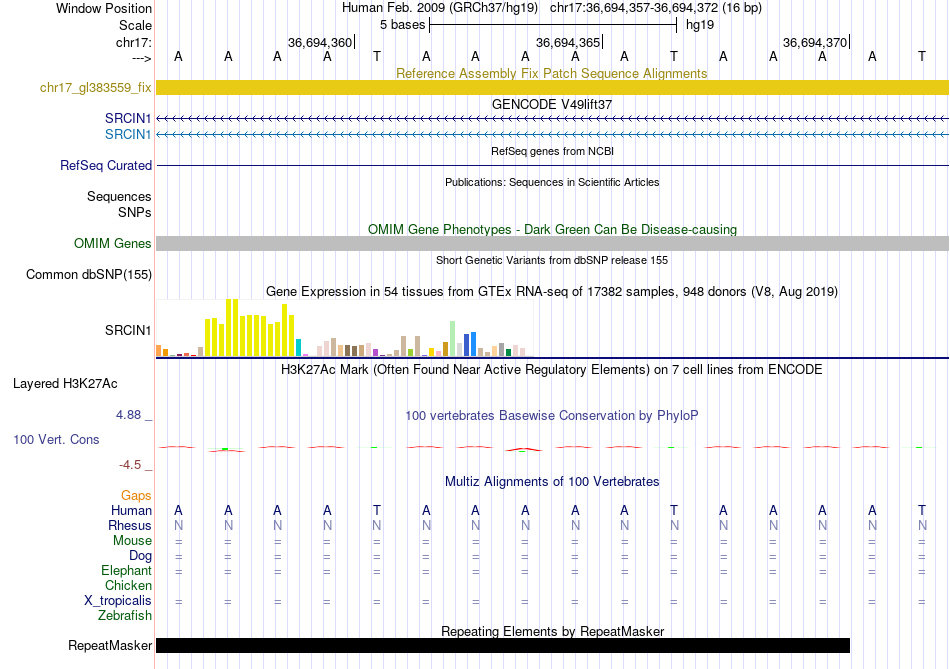
Task: Select the Chicken alignment row label
Action: [x=128, y=585]
